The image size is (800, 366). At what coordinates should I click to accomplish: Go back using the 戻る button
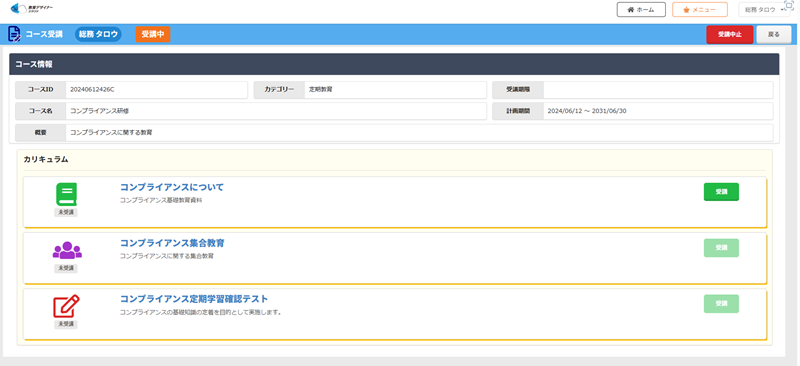774,35
